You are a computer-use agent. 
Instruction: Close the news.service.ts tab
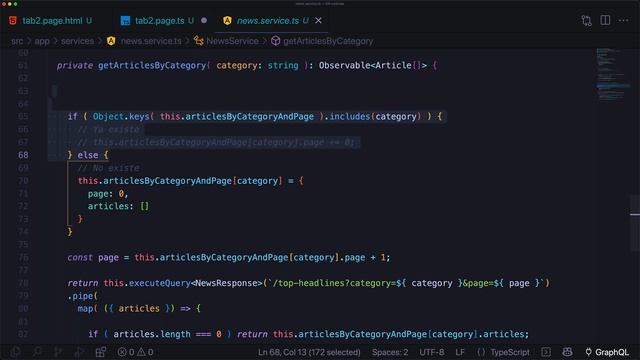pyautogui.click(x=318, y=20)
